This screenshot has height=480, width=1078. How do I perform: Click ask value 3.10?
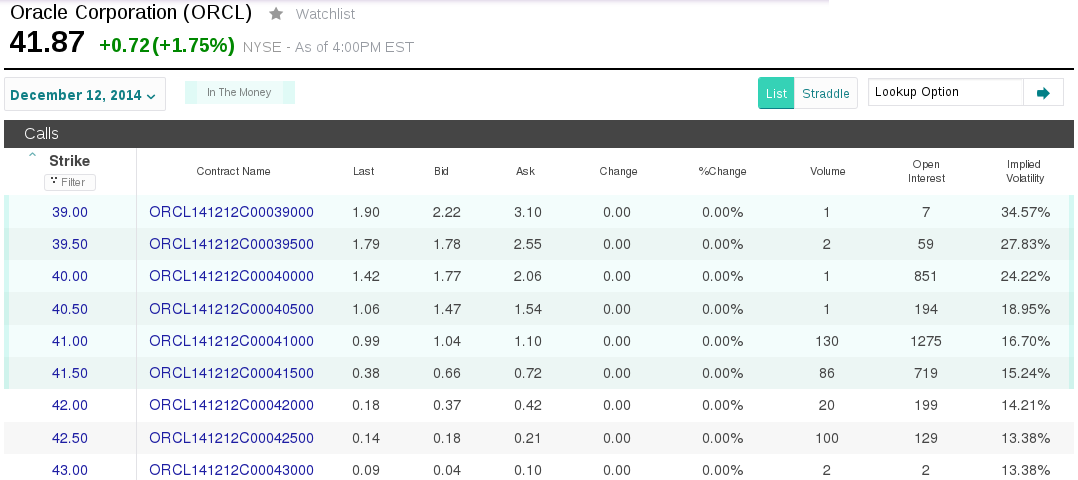(528, 212)
